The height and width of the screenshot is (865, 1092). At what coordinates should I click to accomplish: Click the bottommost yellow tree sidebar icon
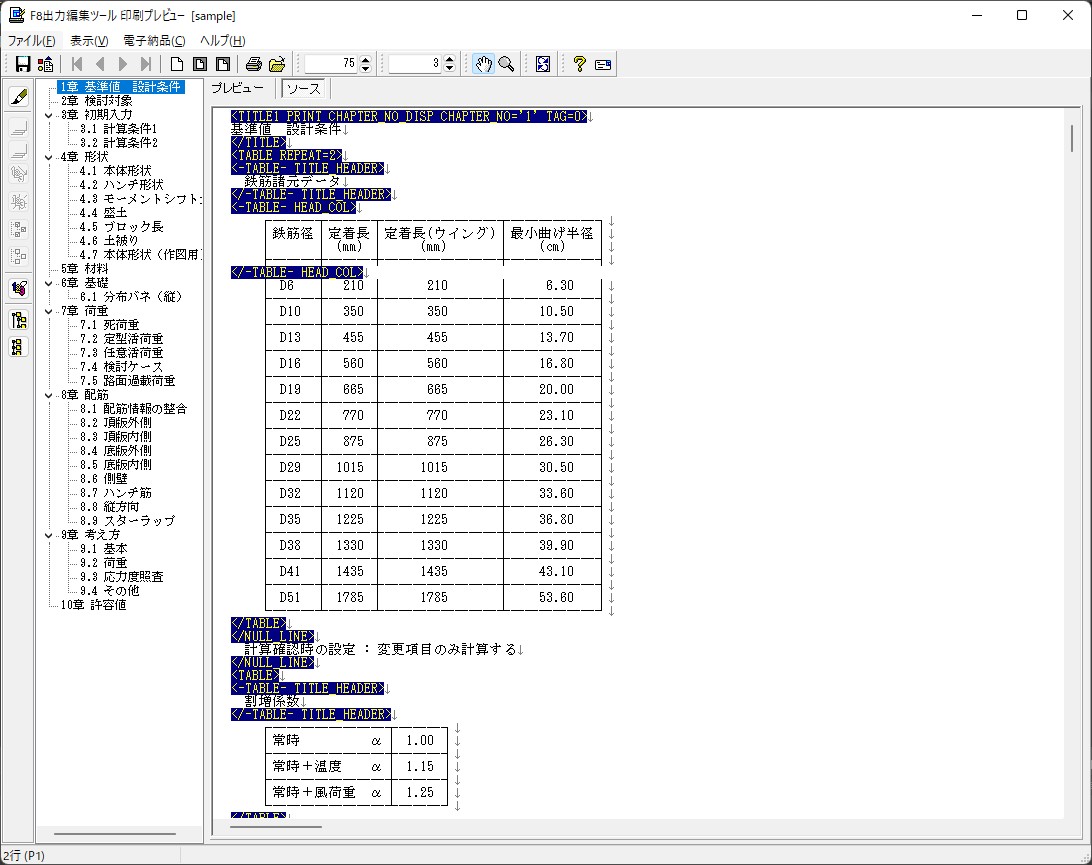(x=19, y=346)
